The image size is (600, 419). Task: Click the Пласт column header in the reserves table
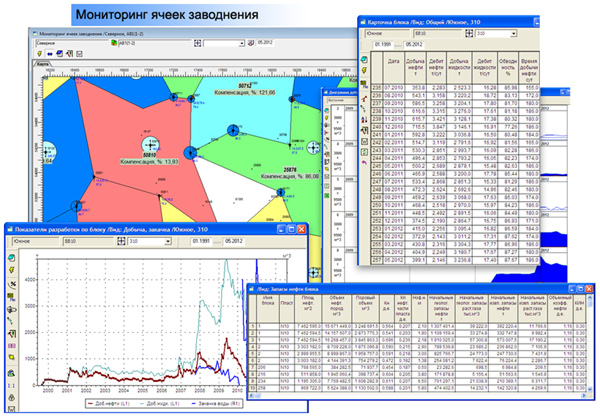(287, 308)
